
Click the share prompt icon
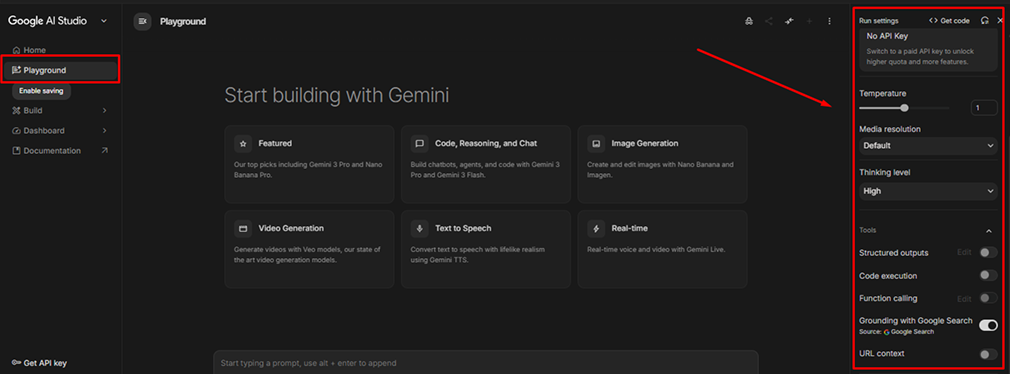click(768, 21)
